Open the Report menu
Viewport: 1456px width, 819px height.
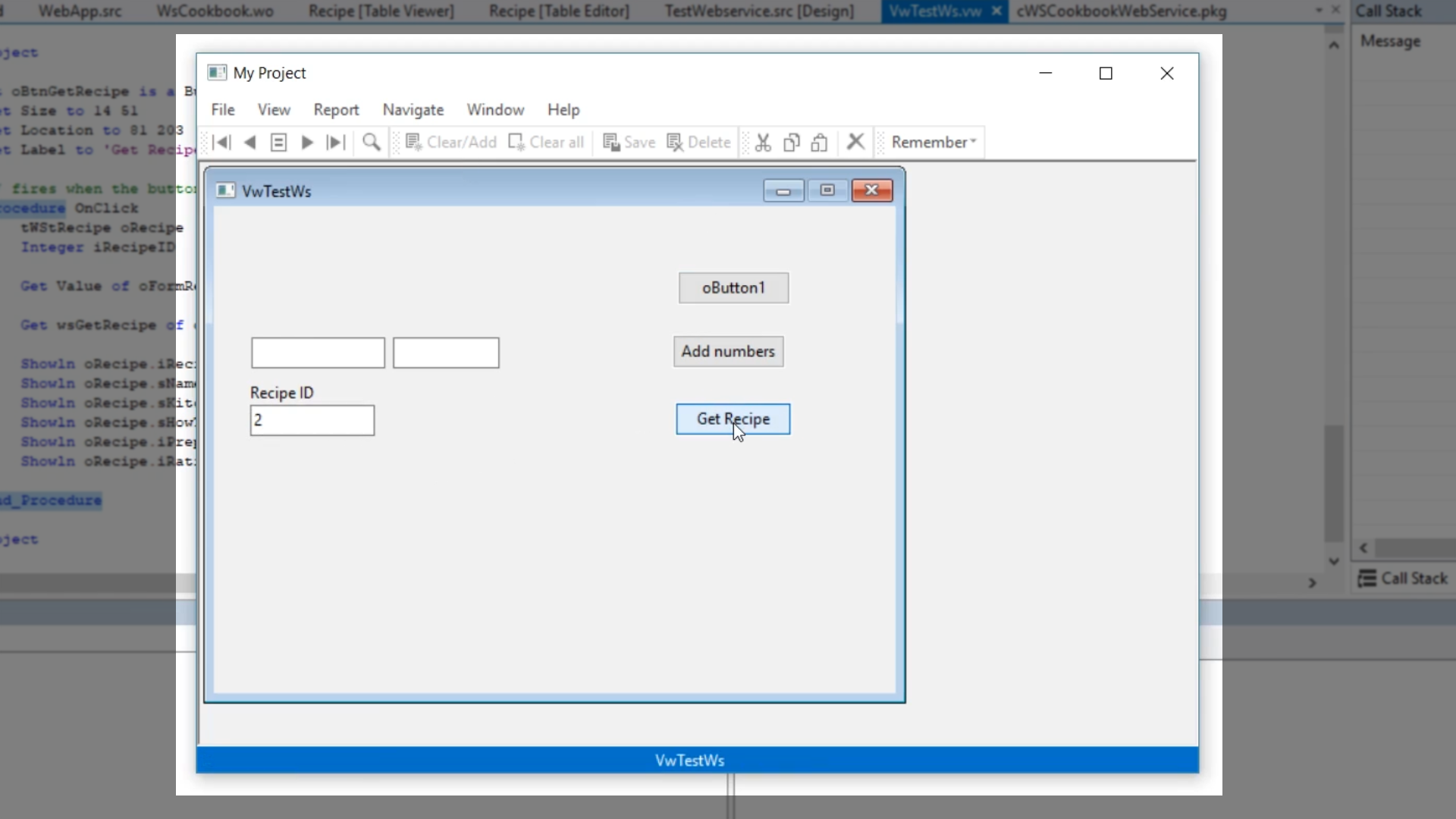point(336,110)
